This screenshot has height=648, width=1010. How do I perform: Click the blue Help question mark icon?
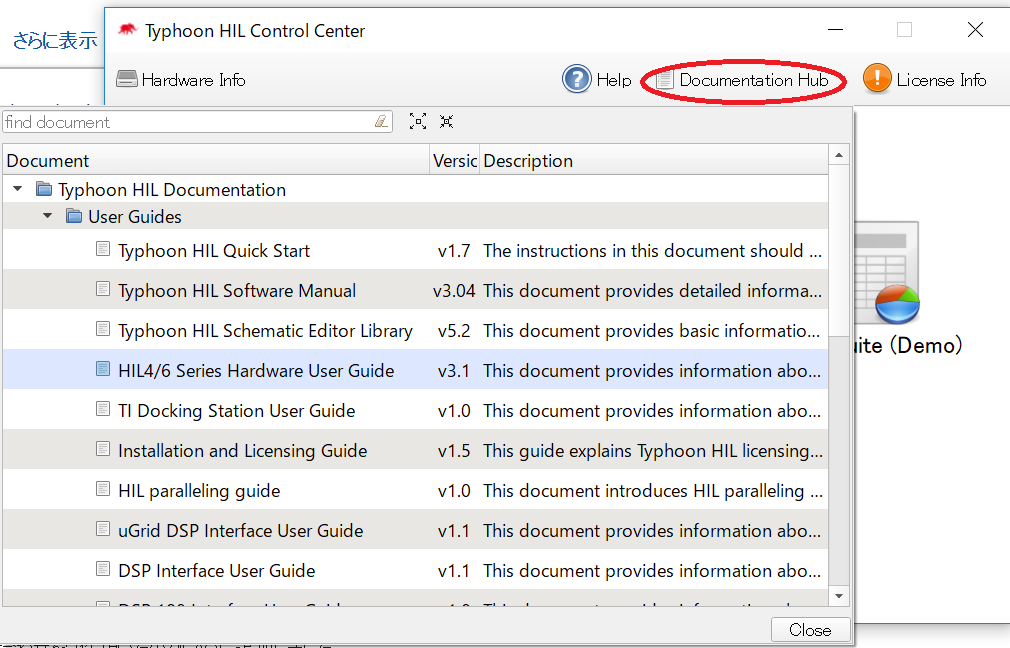(x=577, y=79)
